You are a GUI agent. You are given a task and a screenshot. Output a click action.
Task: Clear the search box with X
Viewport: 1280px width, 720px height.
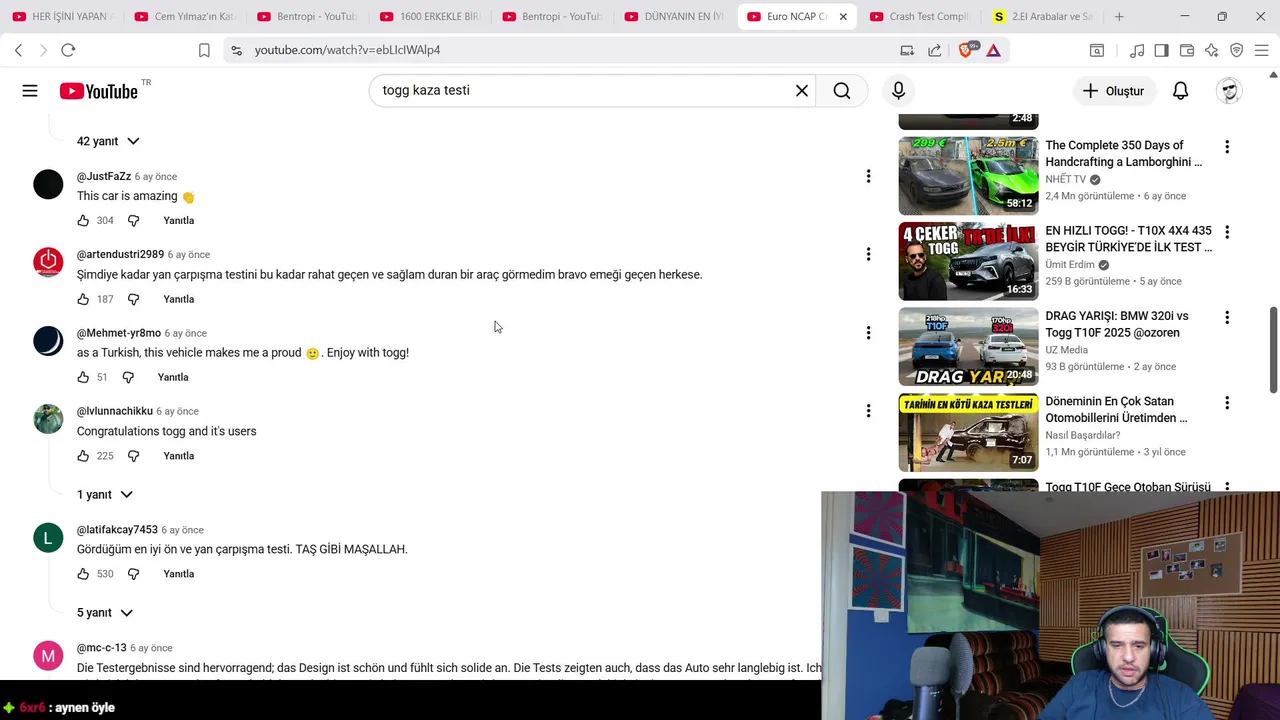[x=801, y=91]
